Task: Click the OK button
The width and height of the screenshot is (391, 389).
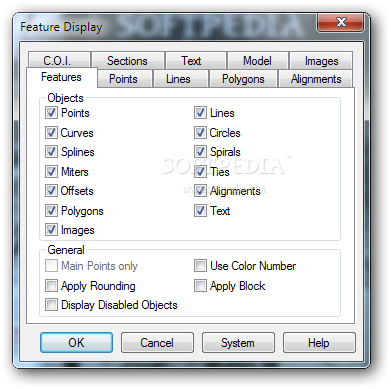Action: 76,342
